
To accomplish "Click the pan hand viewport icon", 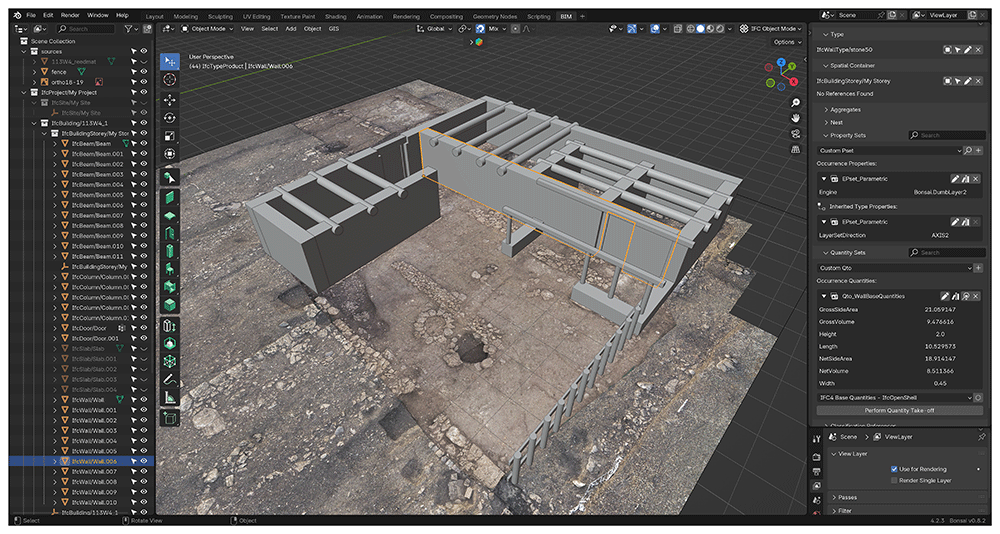I will tap(795, 118).
